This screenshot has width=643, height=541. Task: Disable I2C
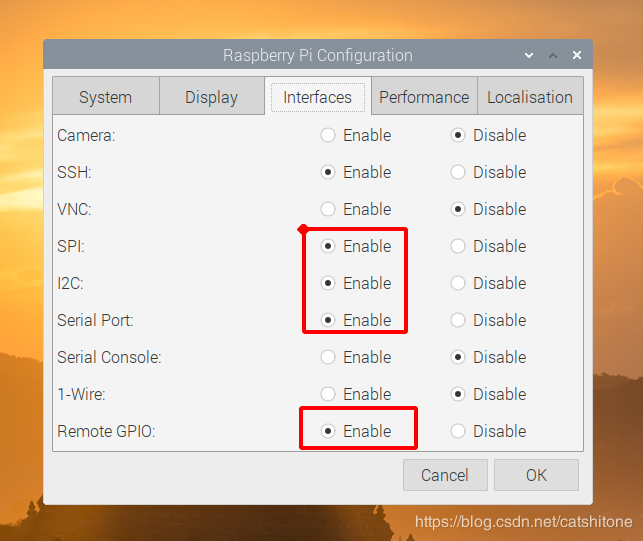pos(458,283)
